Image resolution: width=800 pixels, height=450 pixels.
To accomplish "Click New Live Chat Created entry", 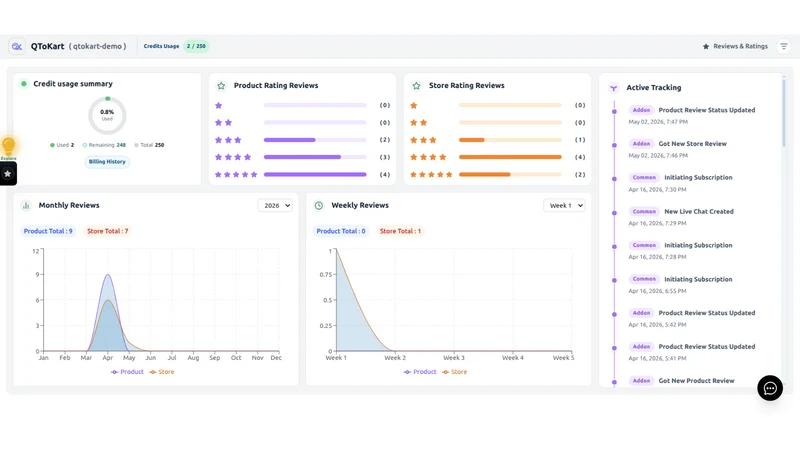I will (698, 212).
